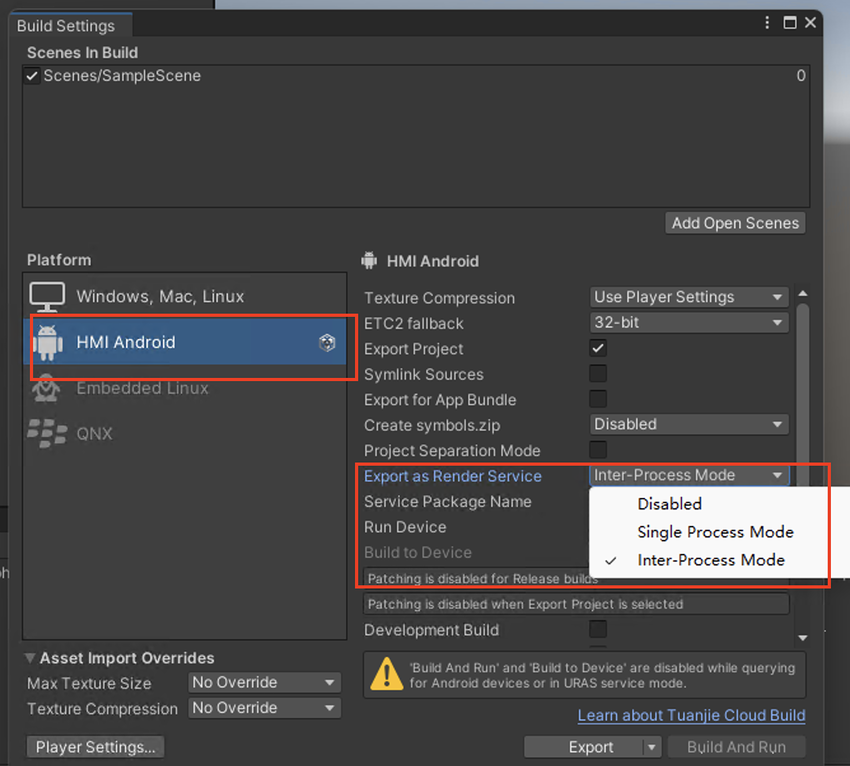850x766 pixels.
Task: Select the Windows, Mac, Linux monitor icon
Action: tap(47, 296)
